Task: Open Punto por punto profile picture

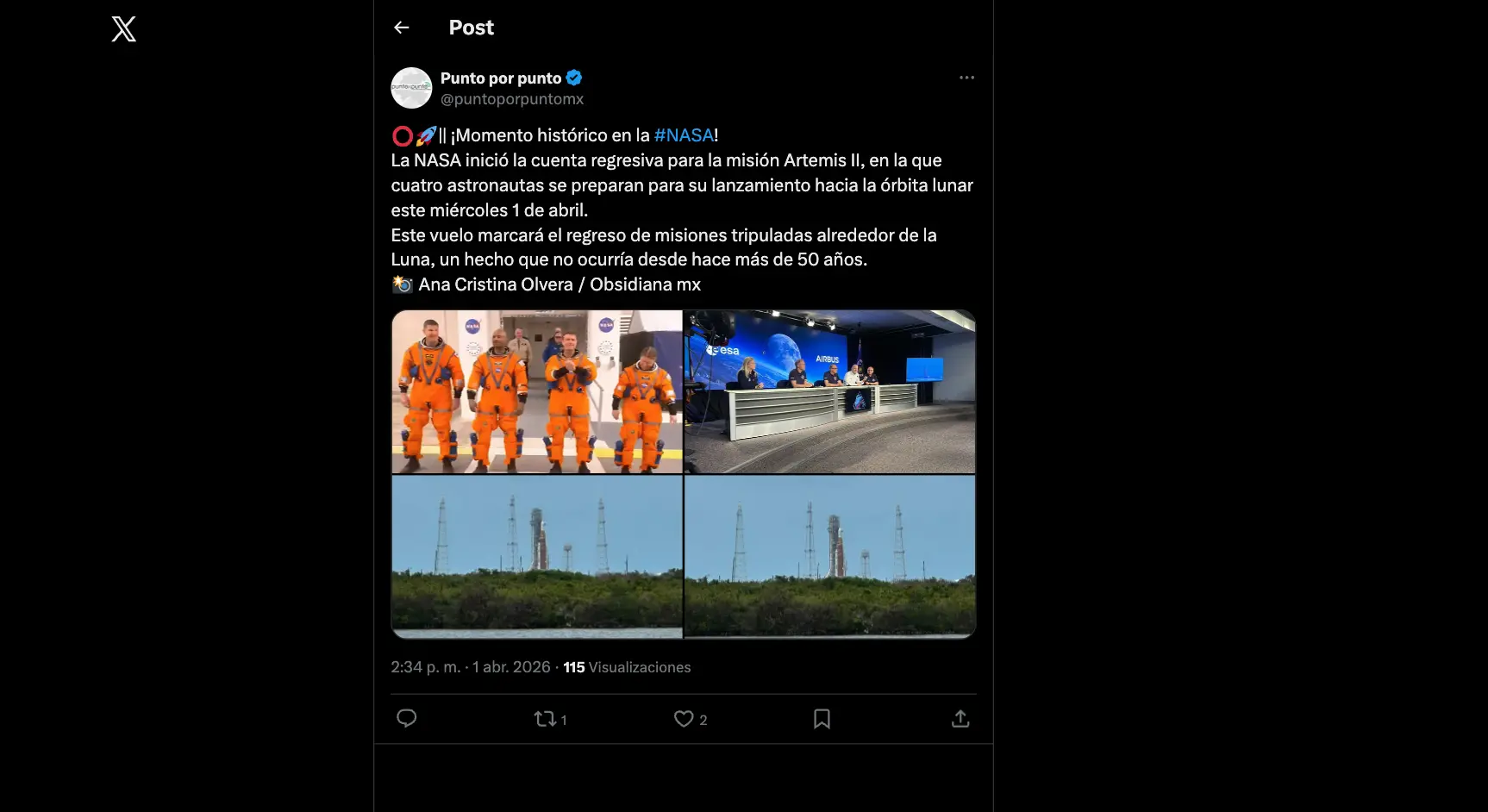Action: [x=411, y=87]
